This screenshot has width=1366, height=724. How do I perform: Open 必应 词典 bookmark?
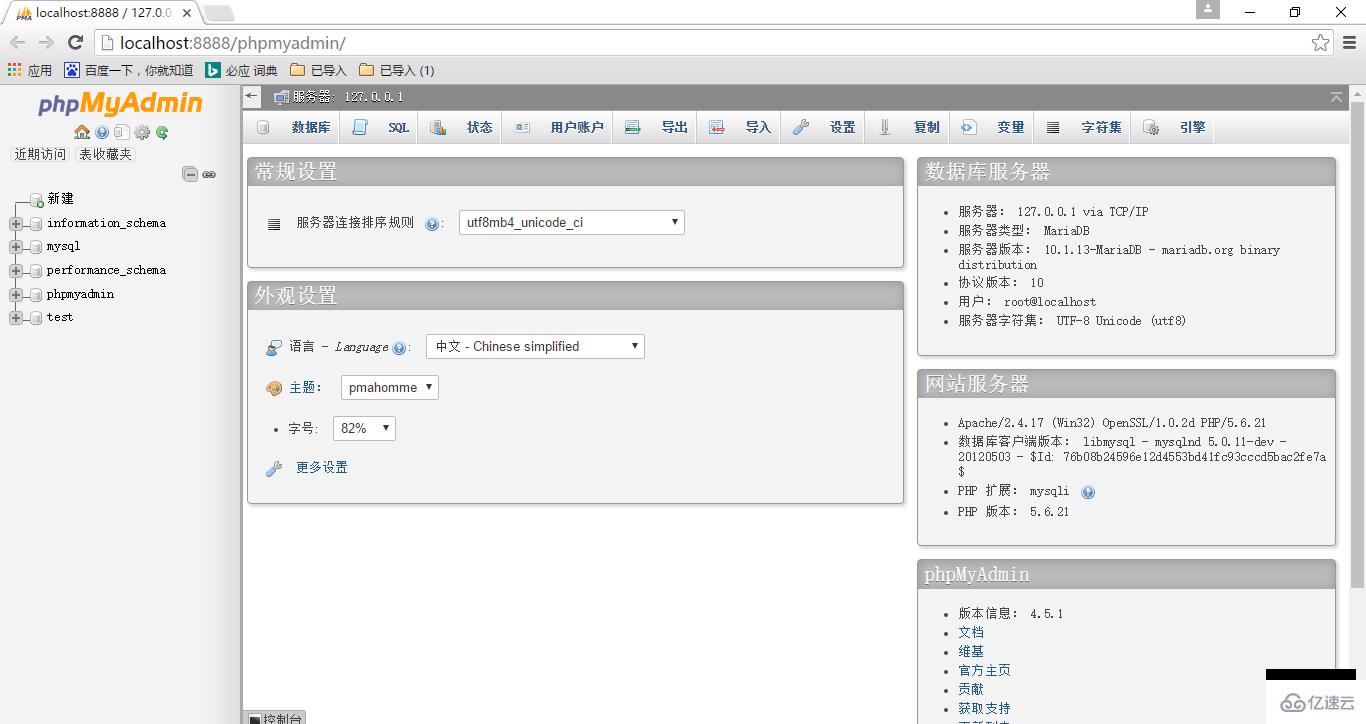point(241,70)
